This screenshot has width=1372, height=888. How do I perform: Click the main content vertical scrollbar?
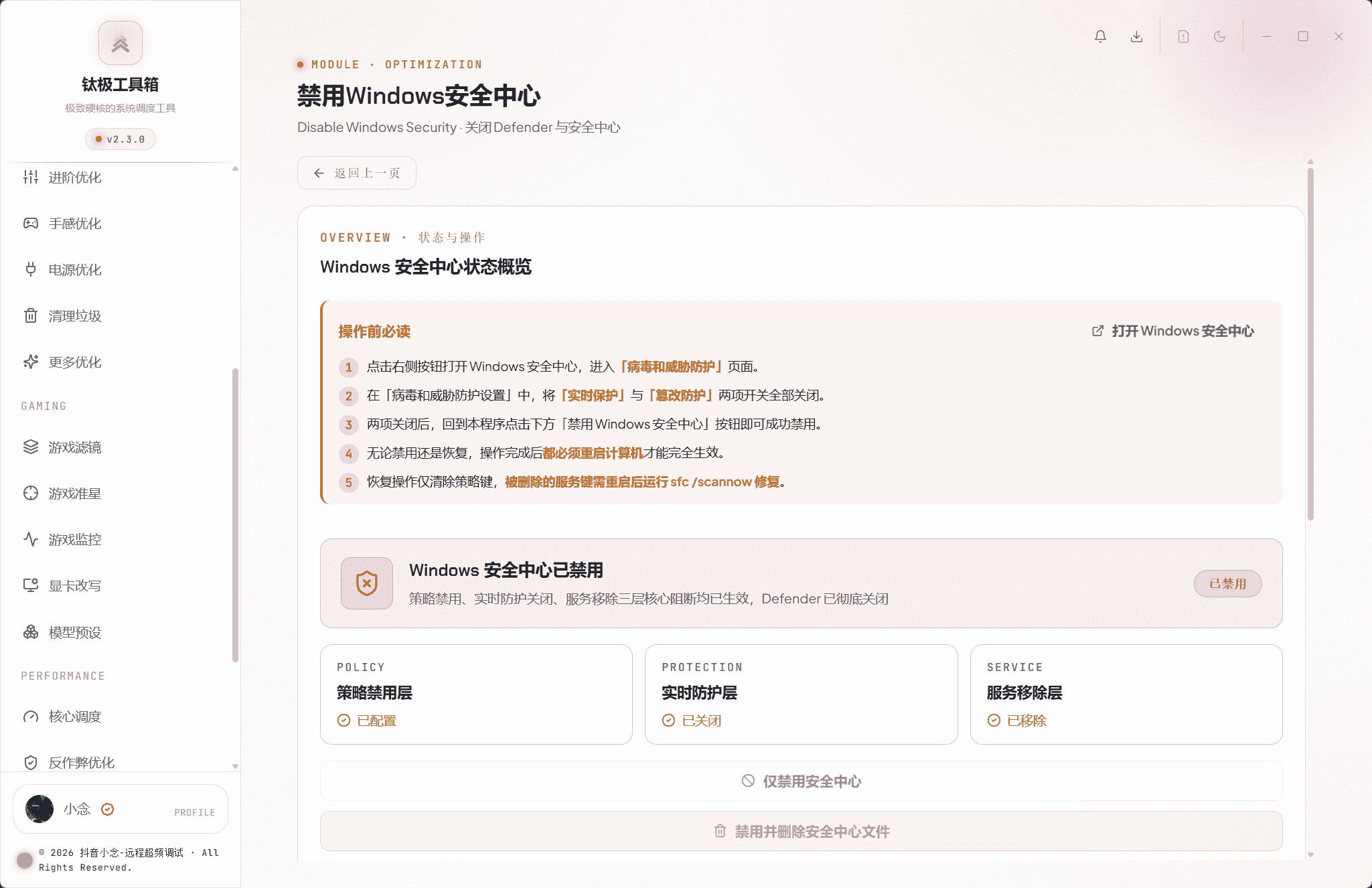click(x=1310, y=343)
